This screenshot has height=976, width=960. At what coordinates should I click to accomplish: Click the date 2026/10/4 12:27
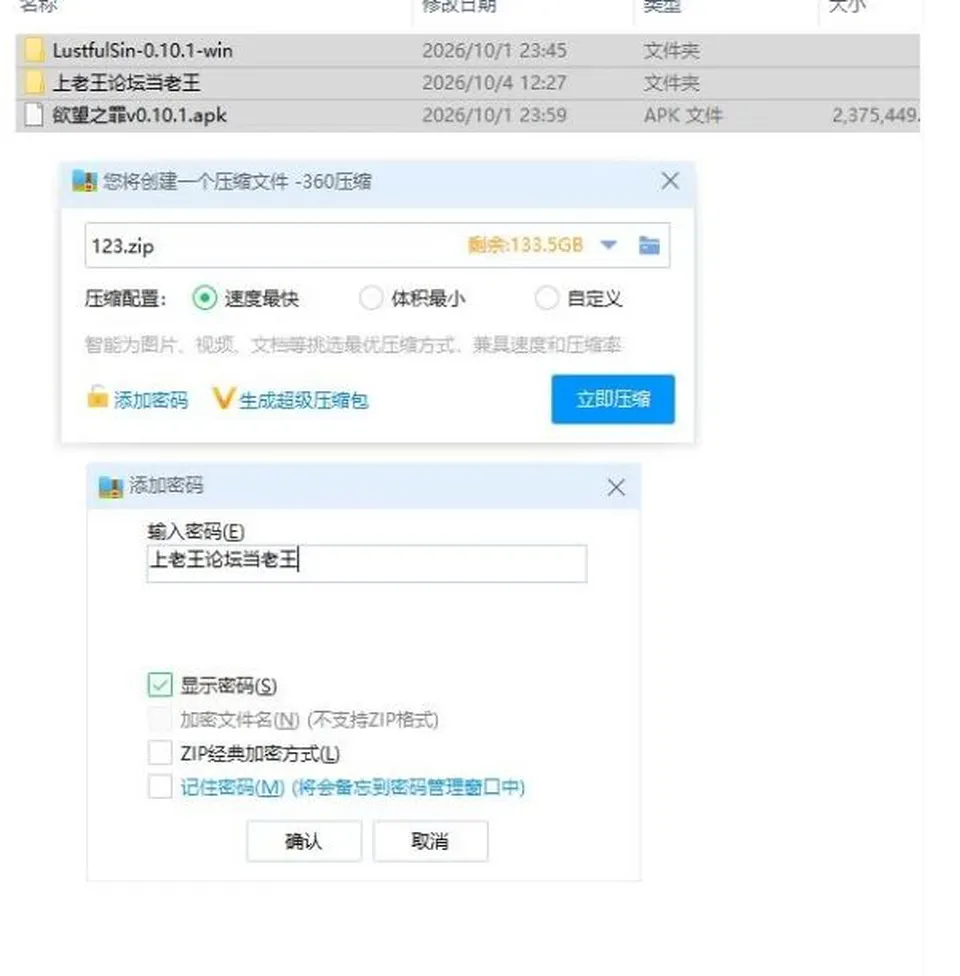click(x=494, y=83)
